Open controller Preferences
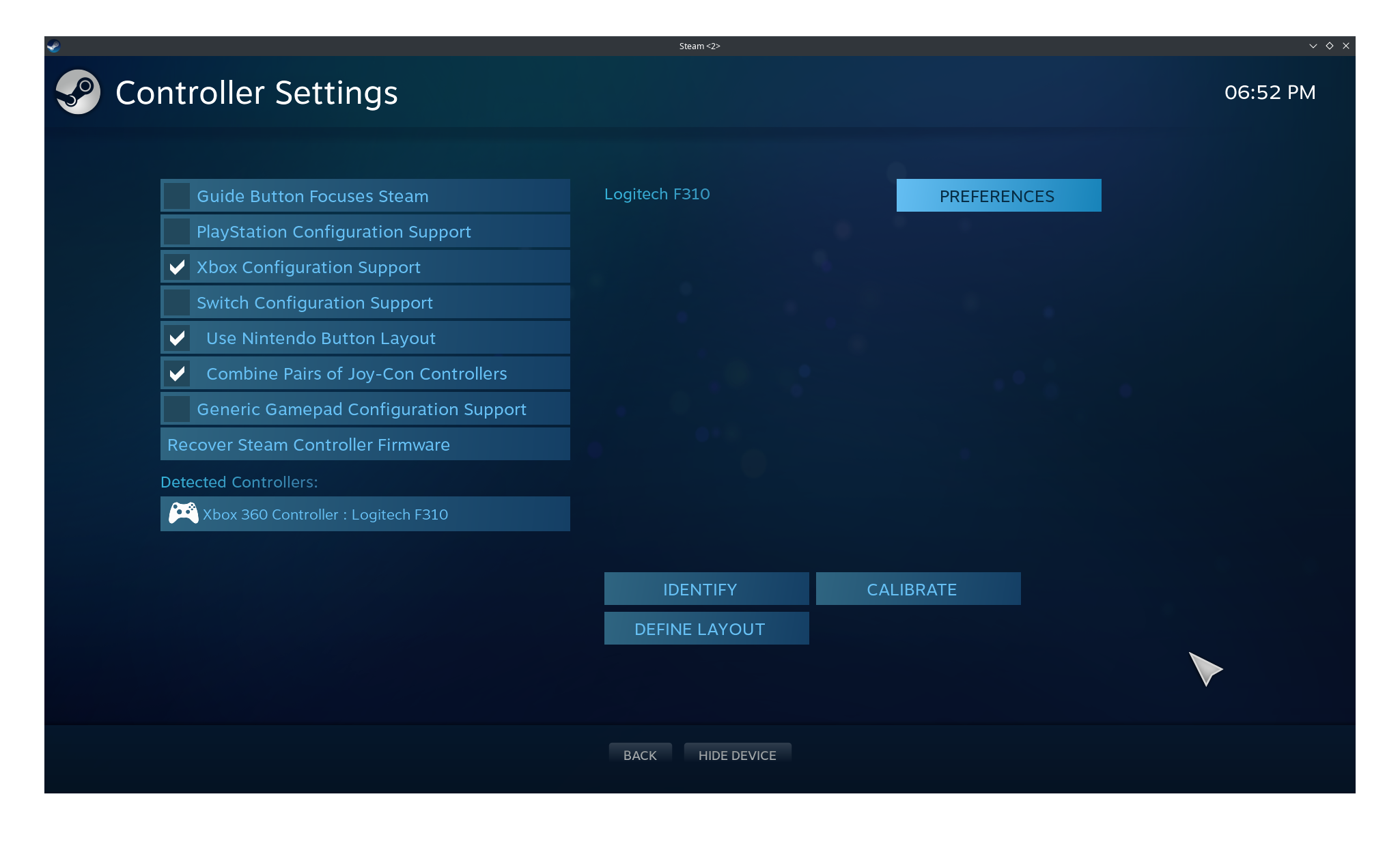Image resolution: width=1400 pixels, height=846 pixels. (x=998, y=196)
